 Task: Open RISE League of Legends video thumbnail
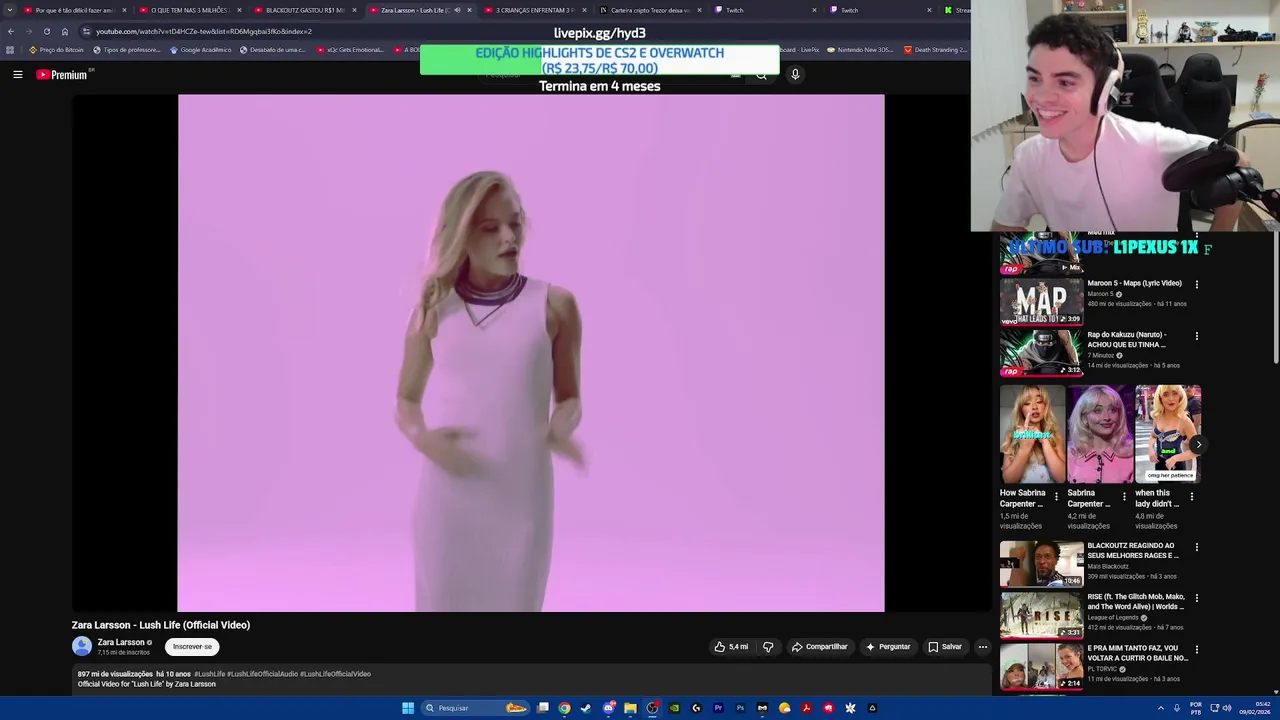(1041, 614)
